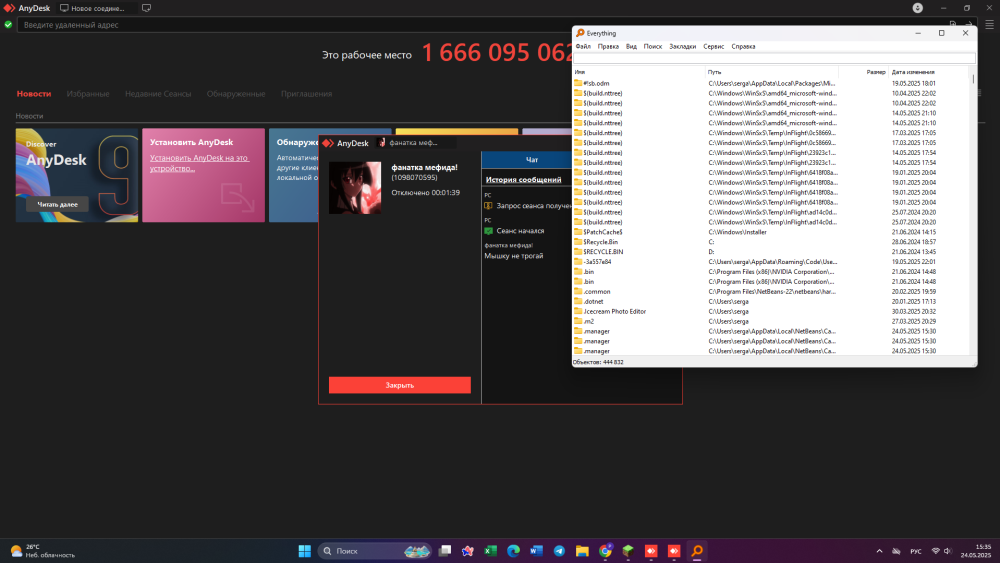Sort by the Имя column header
Viewport: 1000px width, 563px height.
point(638,72)
